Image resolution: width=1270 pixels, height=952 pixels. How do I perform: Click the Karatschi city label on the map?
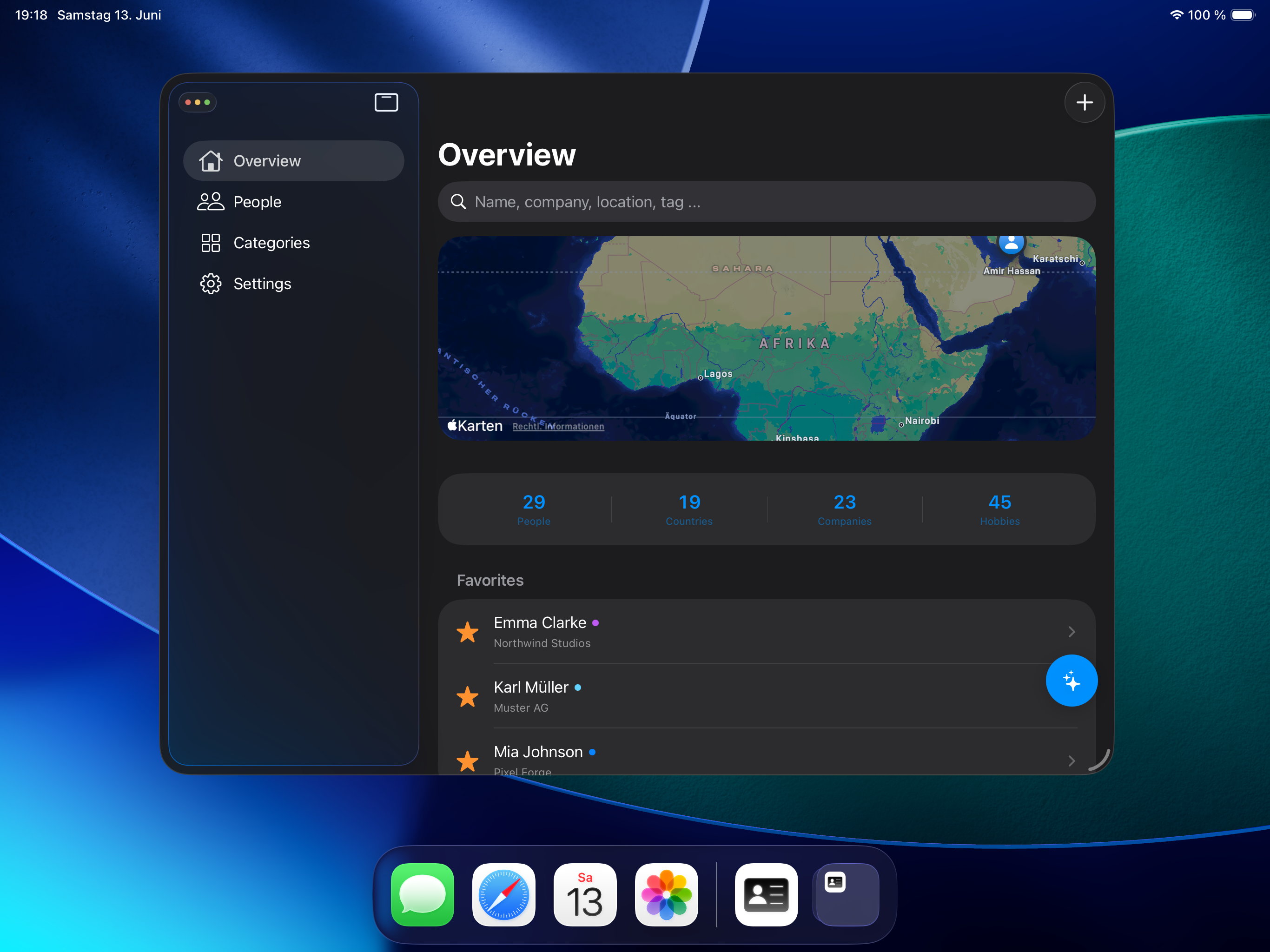pos(1055,259)
